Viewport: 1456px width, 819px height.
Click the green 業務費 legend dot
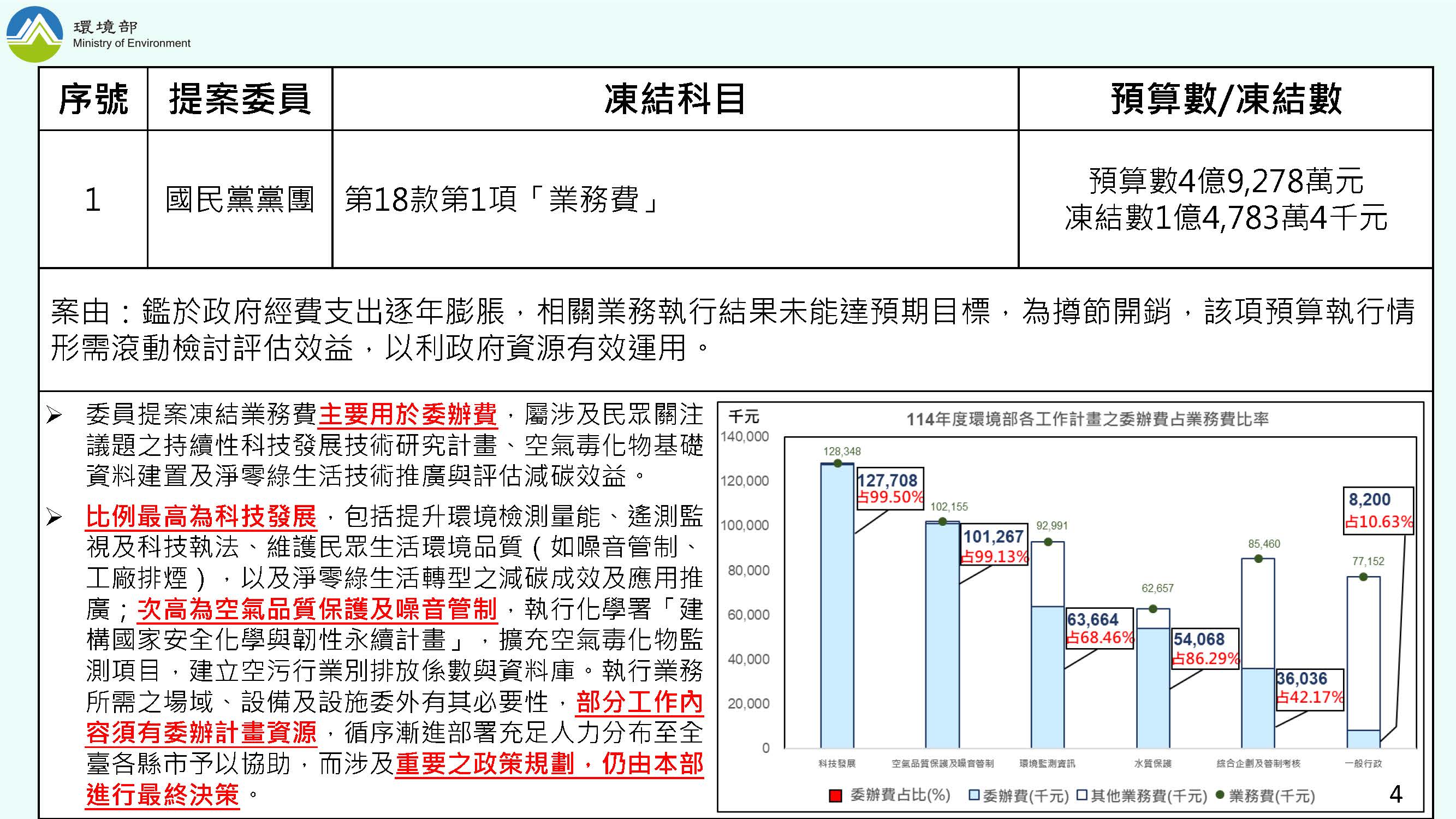click(1220, 794)
